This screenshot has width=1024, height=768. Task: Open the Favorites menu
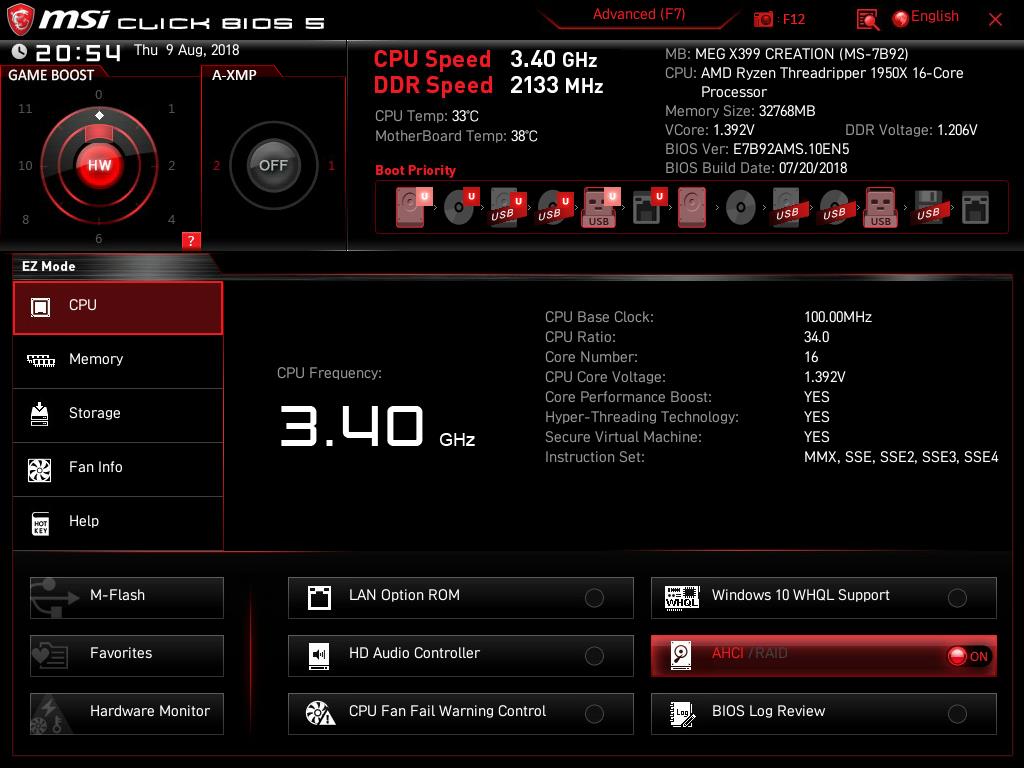pyautogui.click(x=127, y=656)
